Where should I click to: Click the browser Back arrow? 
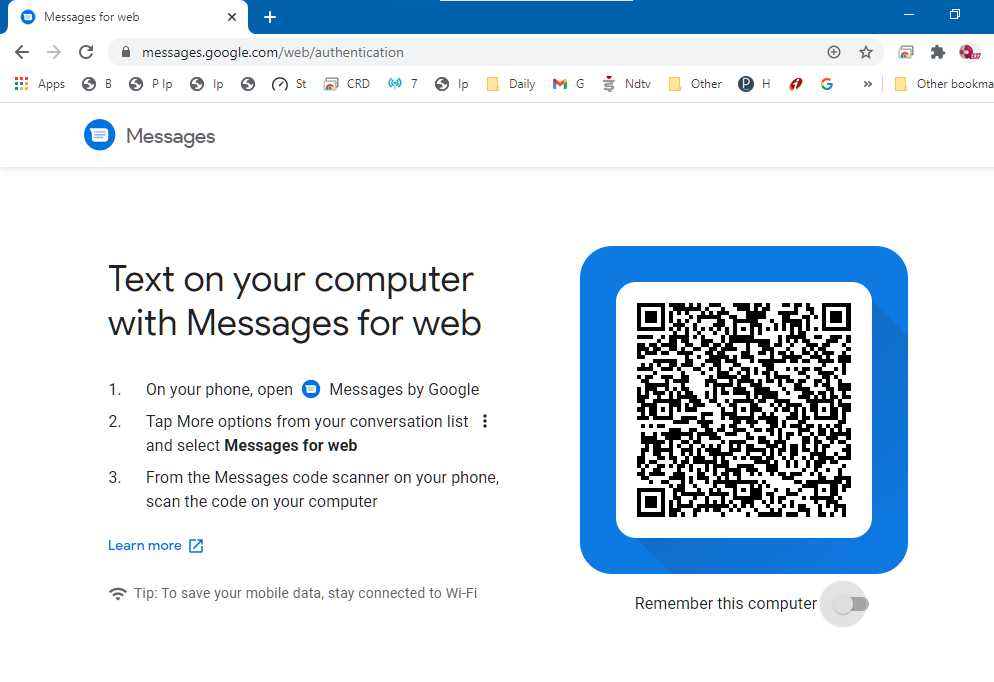[22, 52]
